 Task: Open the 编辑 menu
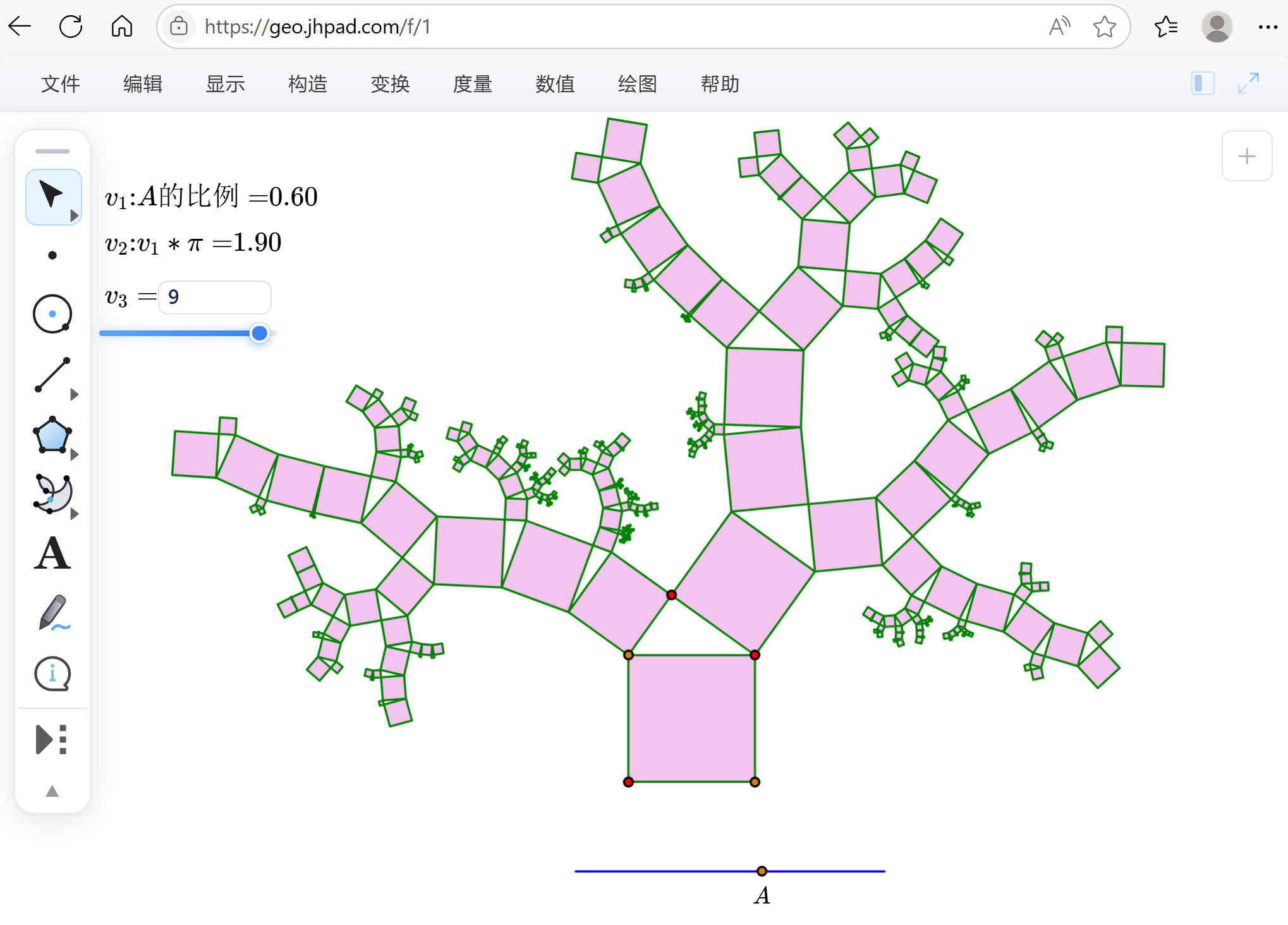[143, 84]
